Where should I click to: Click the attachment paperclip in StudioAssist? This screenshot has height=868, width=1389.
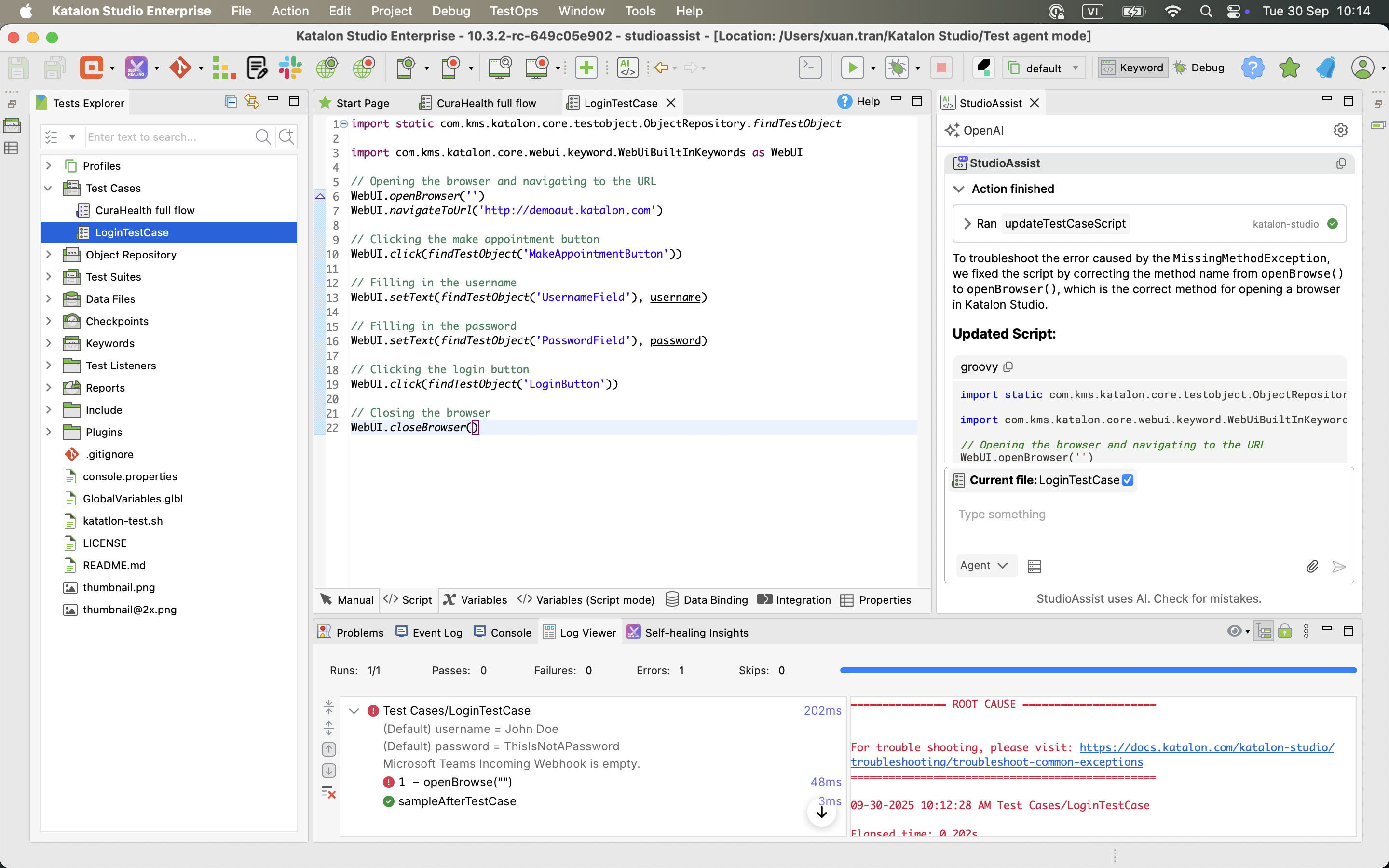point(1312,567)
